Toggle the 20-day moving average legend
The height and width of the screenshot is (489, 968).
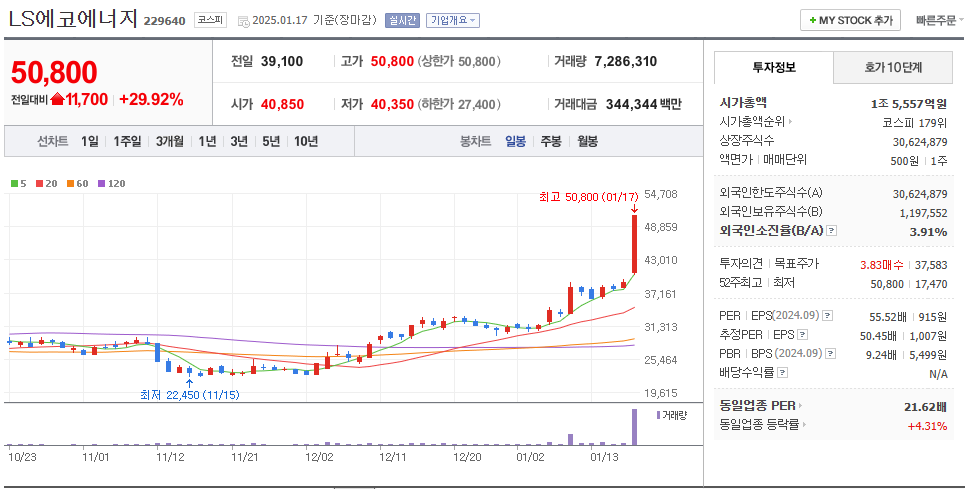pos(45,183)
